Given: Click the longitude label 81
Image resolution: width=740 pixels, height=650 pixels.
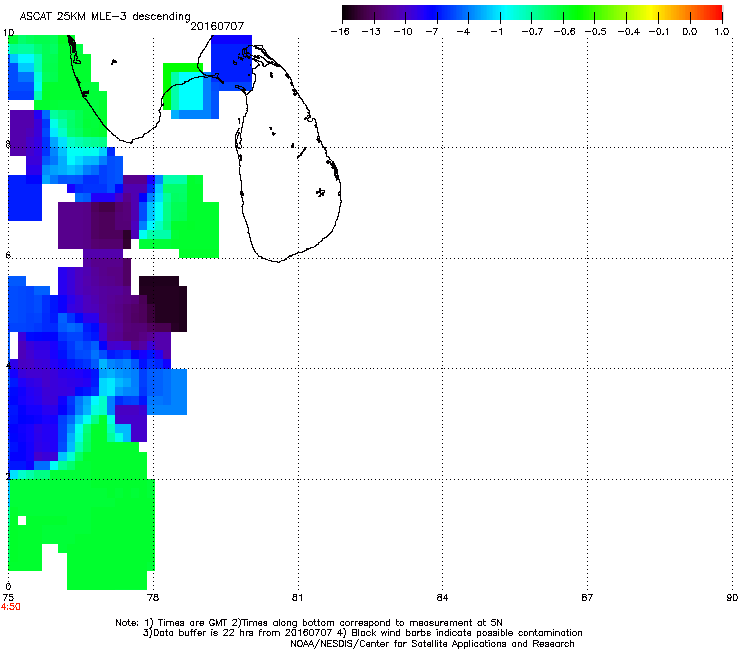Looking at the screenshot, I should pyautogui.click(x=297, y=598).
